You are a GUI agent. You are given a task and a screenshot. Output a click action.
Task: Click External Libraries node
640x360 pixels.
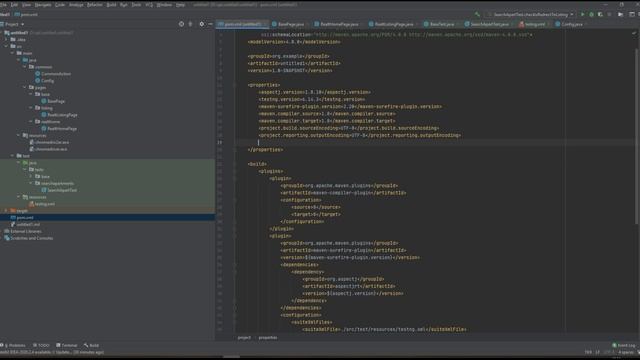[x=23, y=231]
